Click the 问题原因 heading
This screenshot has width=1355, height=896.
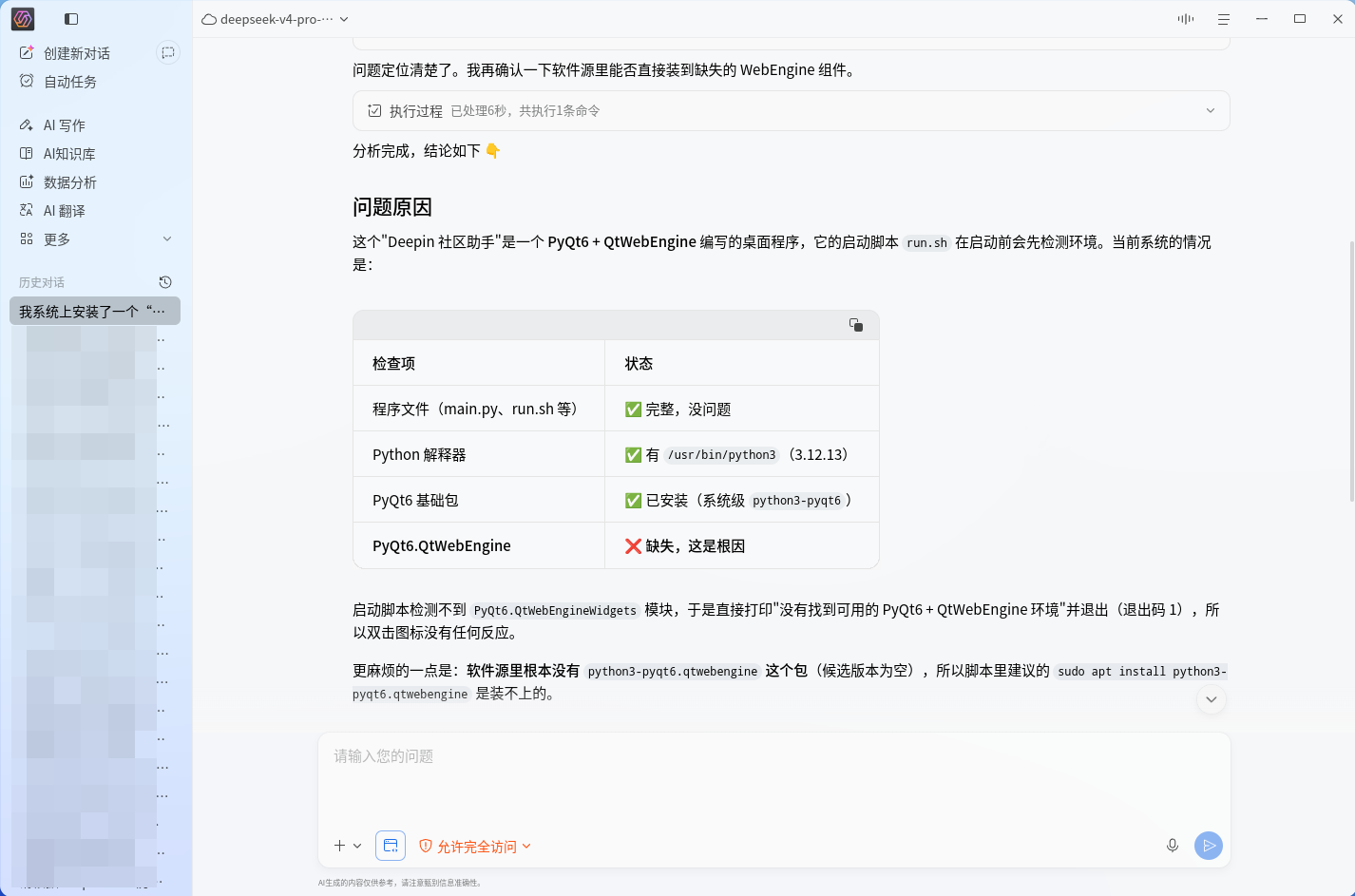(x=392, y=207)
